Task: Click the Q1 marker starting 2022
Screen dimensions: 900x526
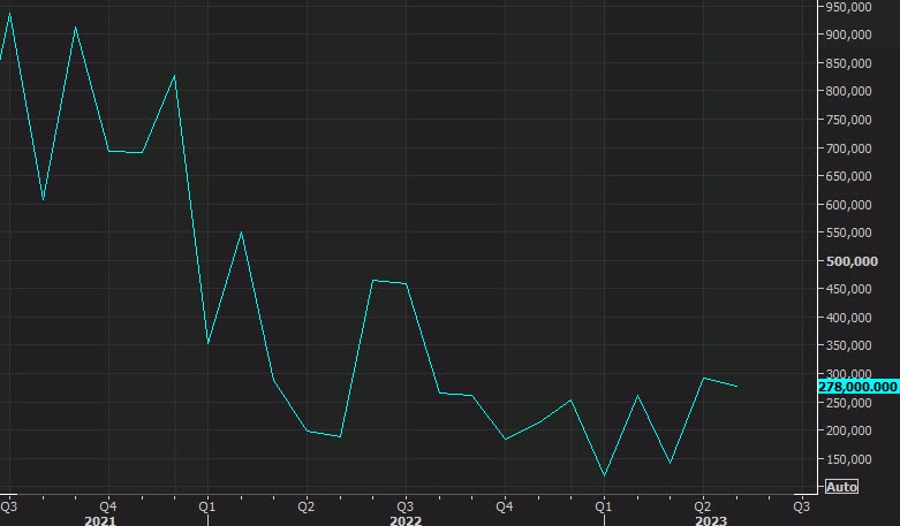Action: (207, 505)
